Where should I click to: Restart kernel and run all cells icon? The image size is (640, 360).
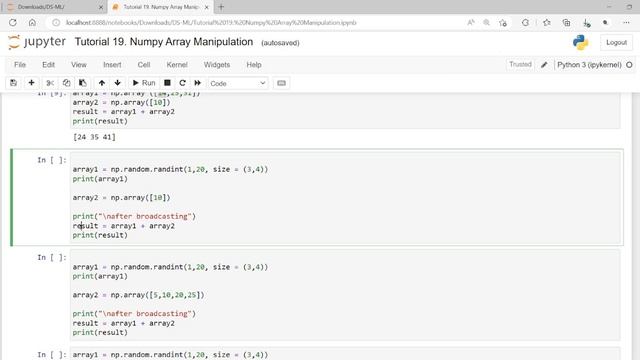198,83
